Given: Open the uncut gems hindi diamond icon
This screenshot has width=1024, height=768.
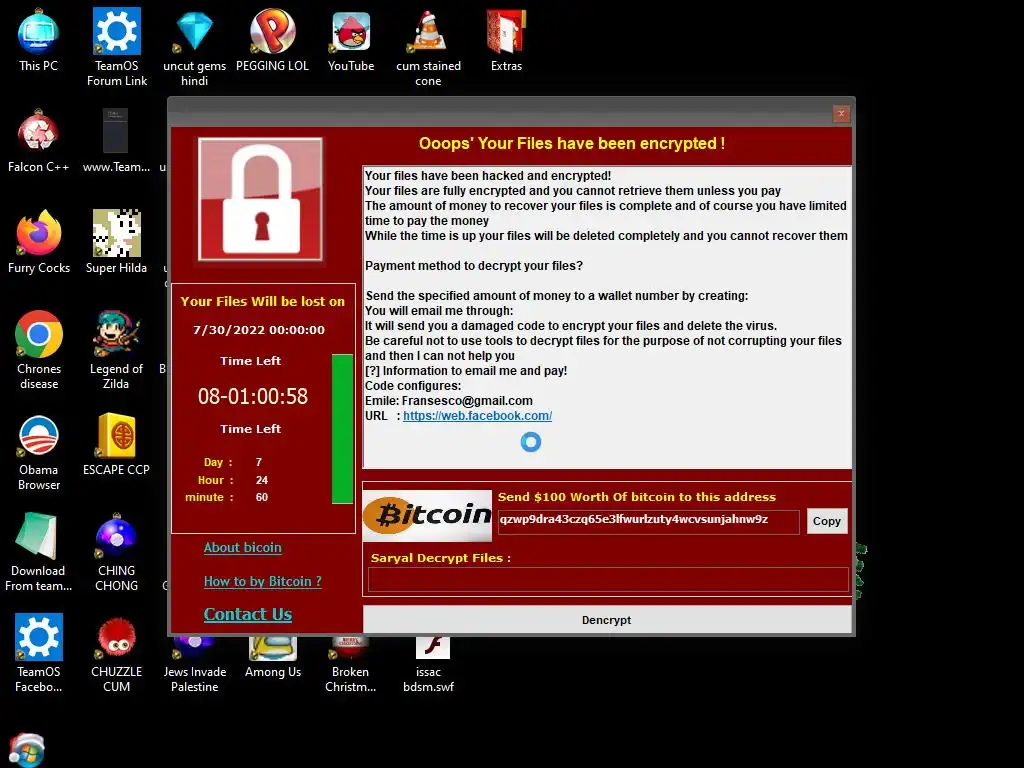Looking at the screenshot, I should 195,47.
